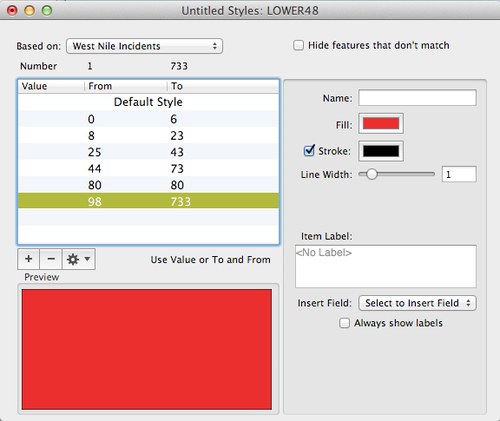500x421 pixels.
Task: Enable Hide features that don't match
Action: point(298,45)
